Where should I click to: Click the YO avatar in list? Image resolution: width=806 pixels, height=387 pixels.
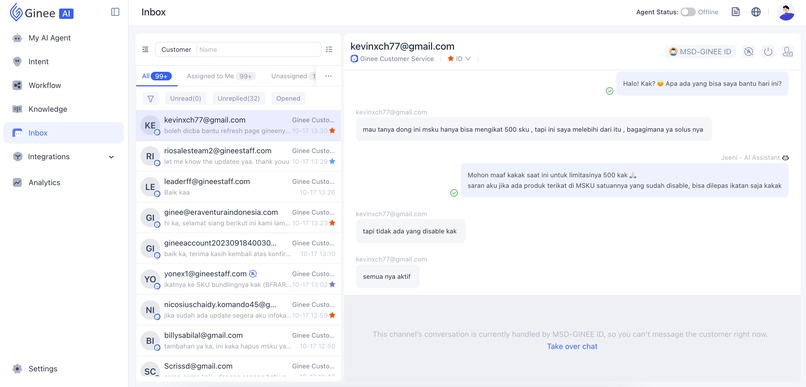point(150,279)
